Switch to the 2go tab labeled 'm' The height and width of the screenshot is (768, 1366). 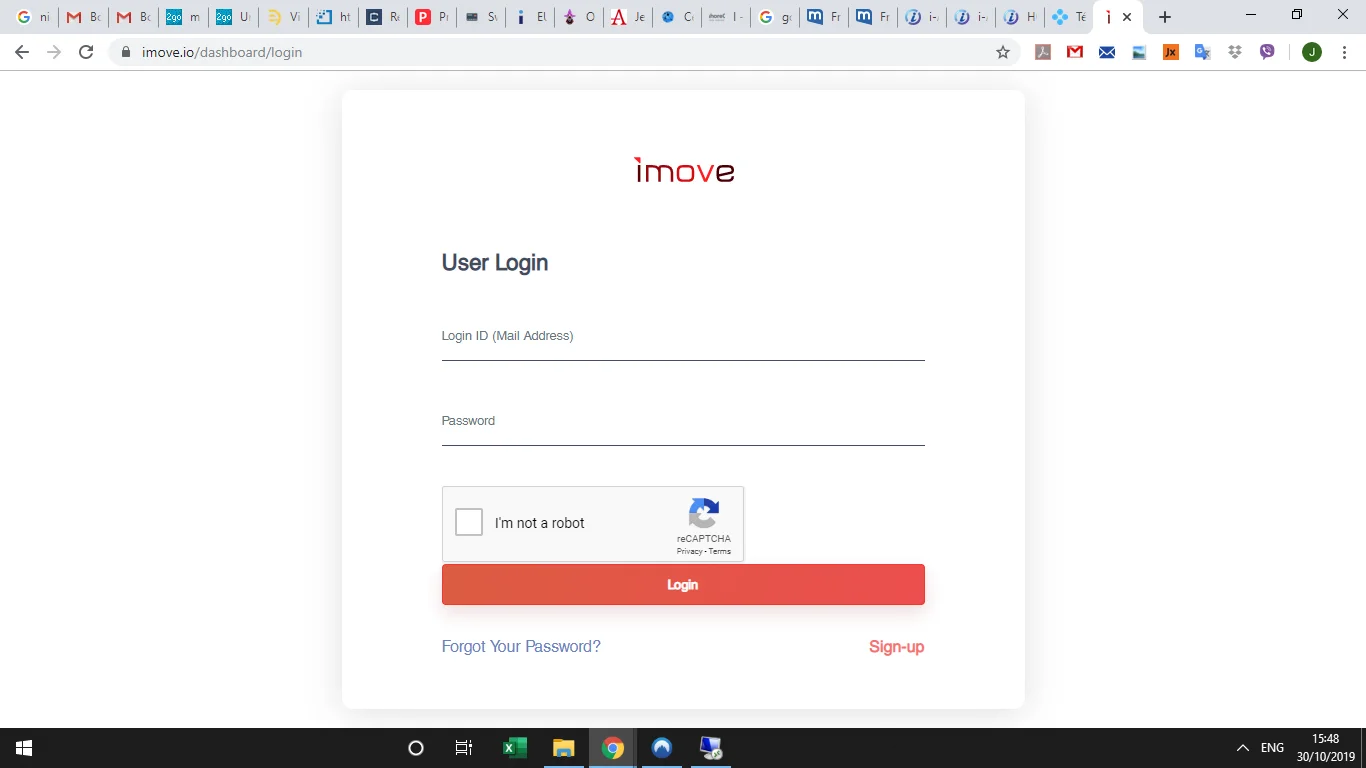pyautogui.click(x=183, y=17)
